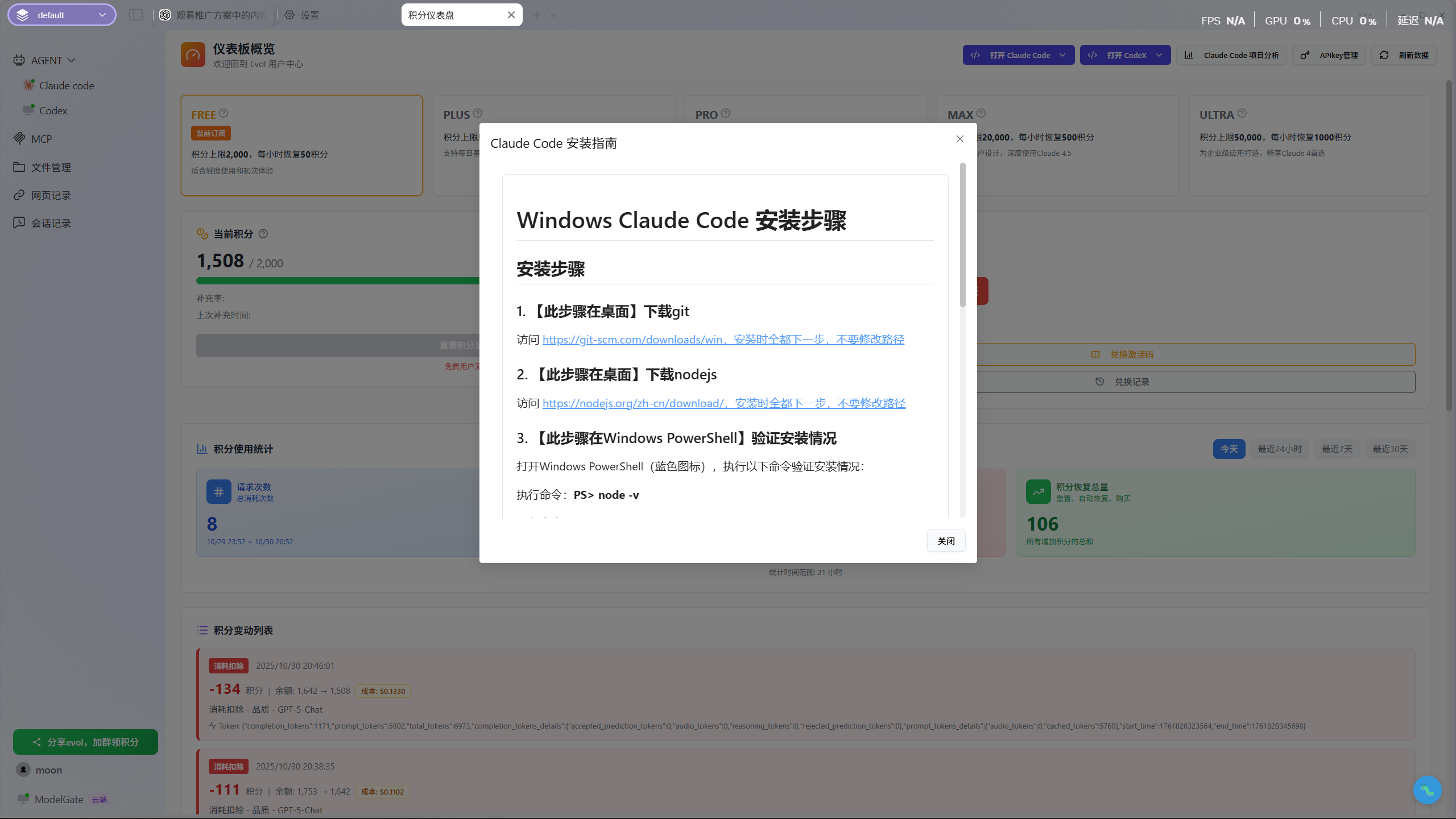Open the MCP panel
The height and width of the screenshot is (819, 1456).
(41, 138)
